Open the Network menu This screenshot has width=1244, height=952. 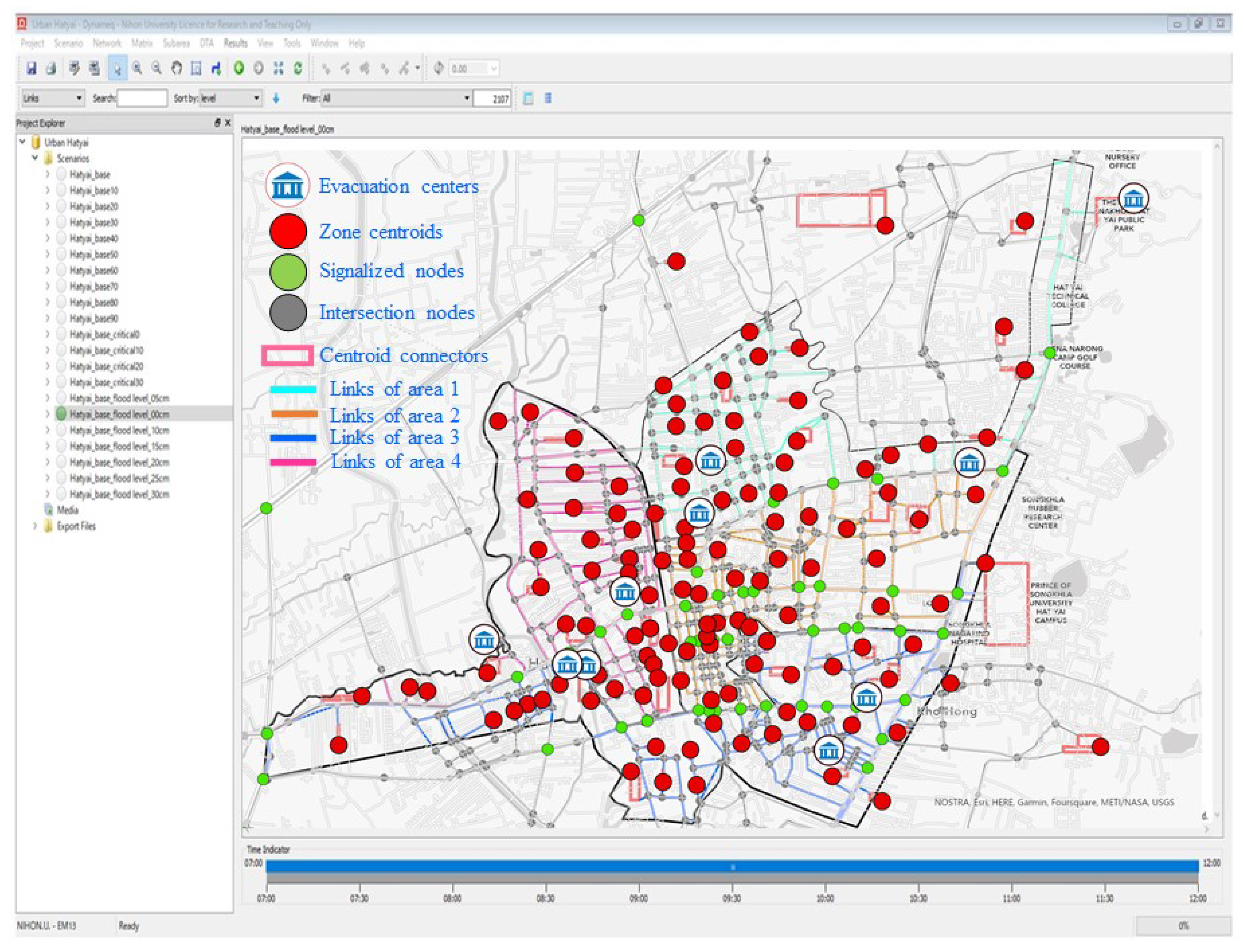[106, 44]
